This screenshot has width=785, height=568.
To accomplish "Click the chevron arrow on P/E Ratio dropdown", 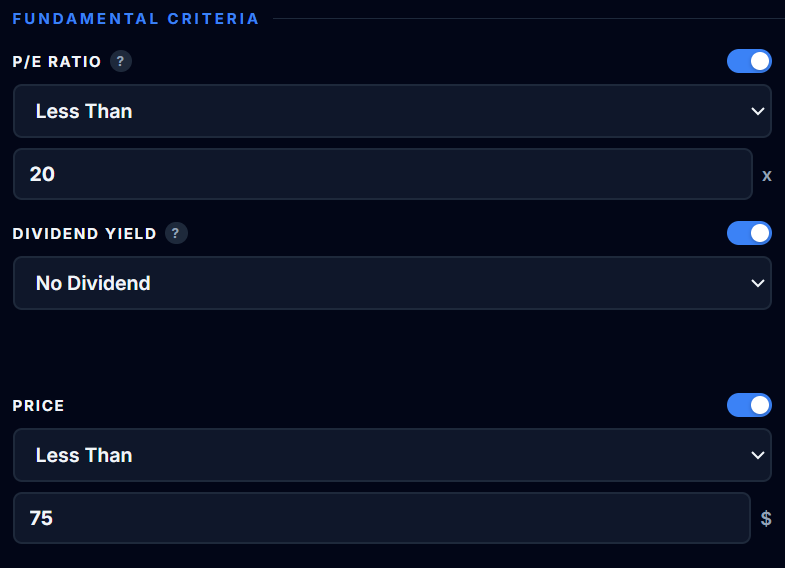I will click(757, 111).
